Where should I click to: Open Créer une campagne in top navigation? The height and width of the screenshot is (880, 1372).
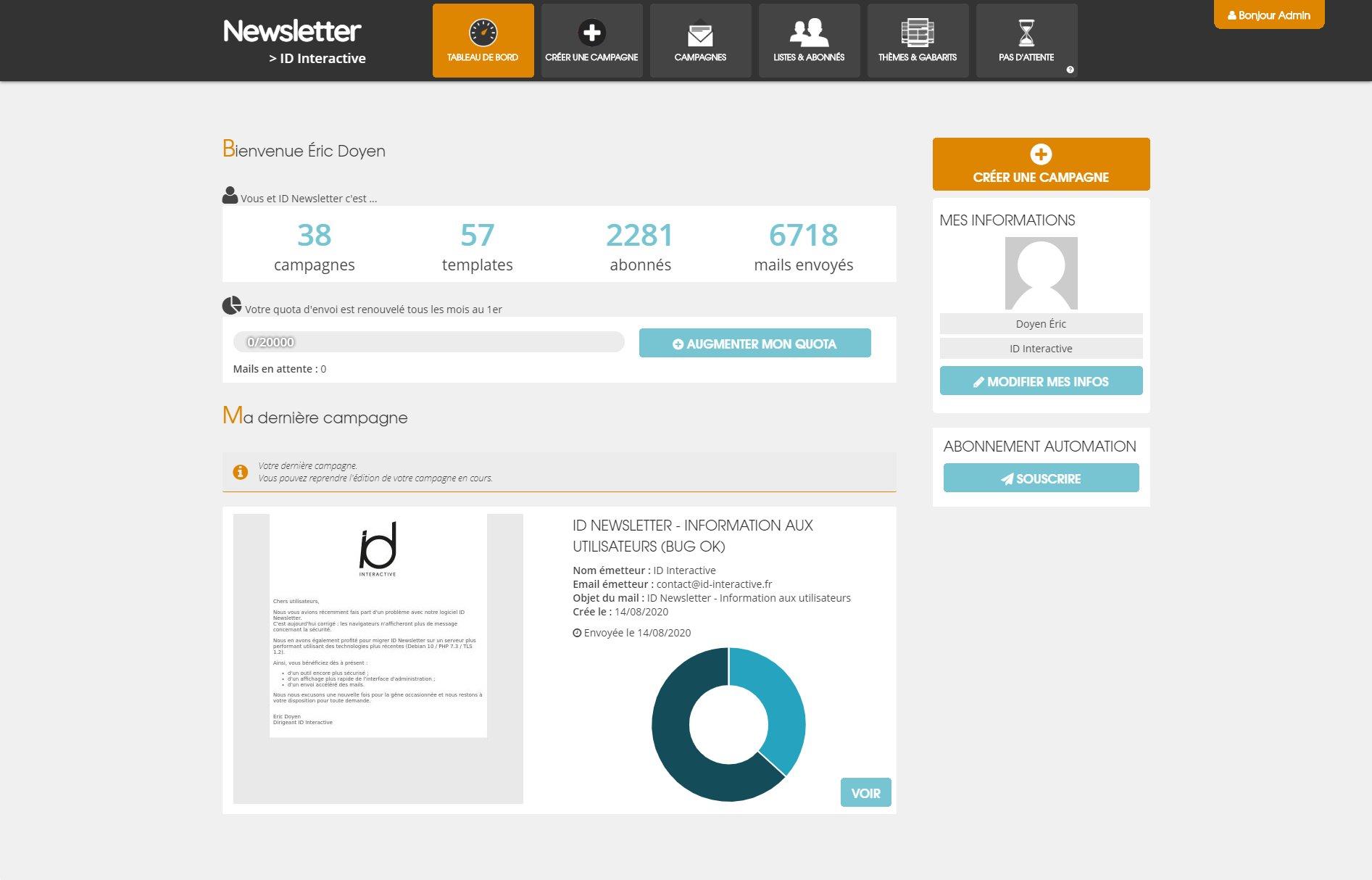click(x=591, y=41)
